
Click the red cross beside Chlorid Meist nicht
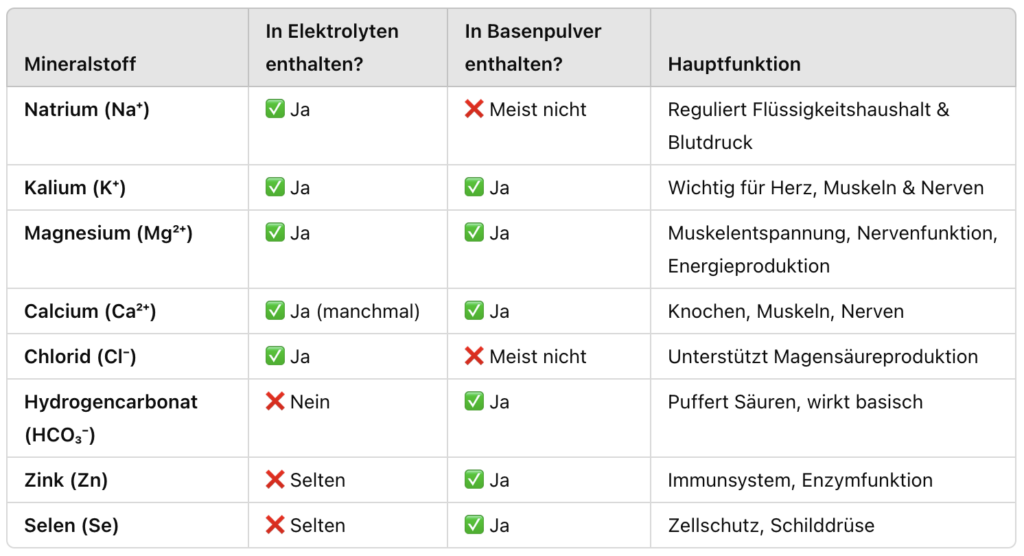[474, 356]
